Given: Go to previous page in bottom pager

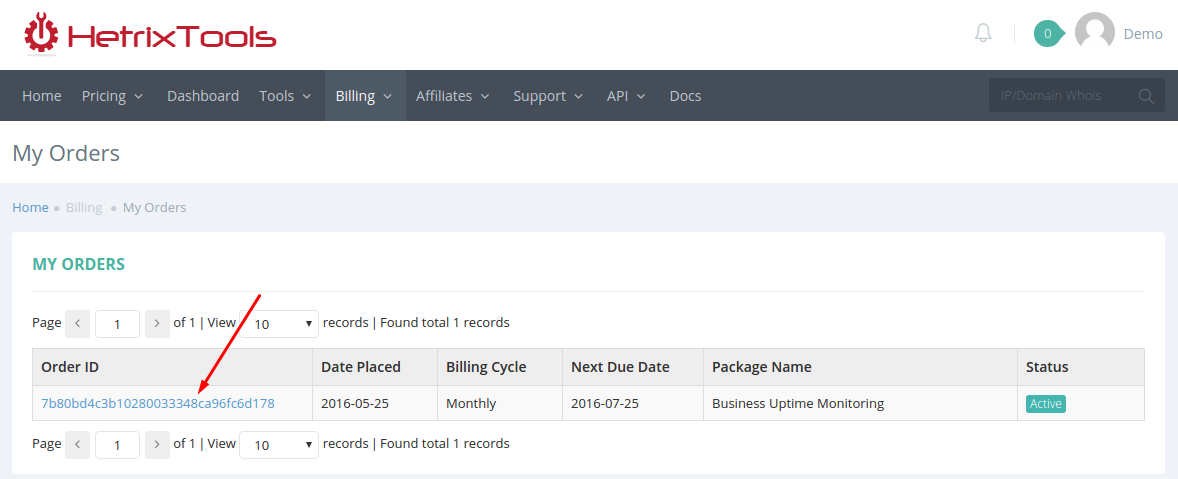Looking at the screenshot, I should [x=77, y=444].
